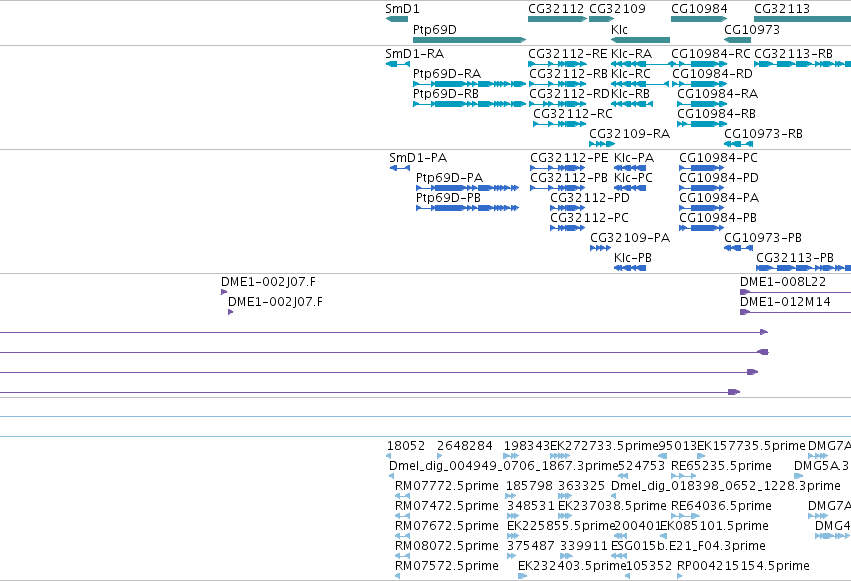The width and height of the screenshot is (851, 581).
Task: Select EST RE64036.5prime
Action: (685, 516)
